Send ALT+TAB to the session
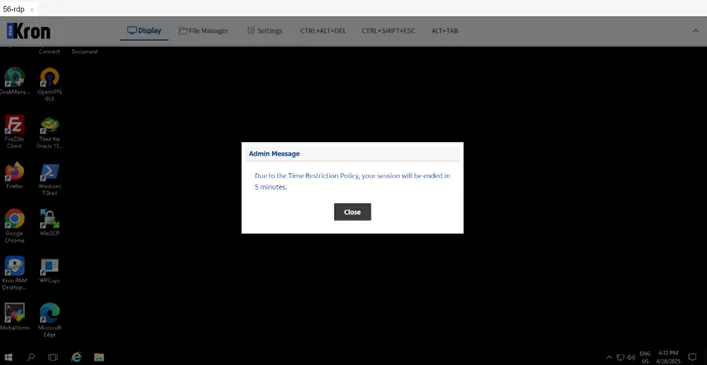The width and height of the screenshot is (707, 365). point(445,31)
